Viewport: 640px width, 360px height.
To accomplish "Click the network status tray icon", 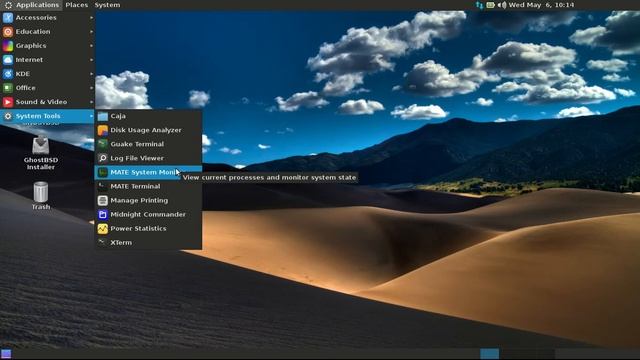I will 479,5.
